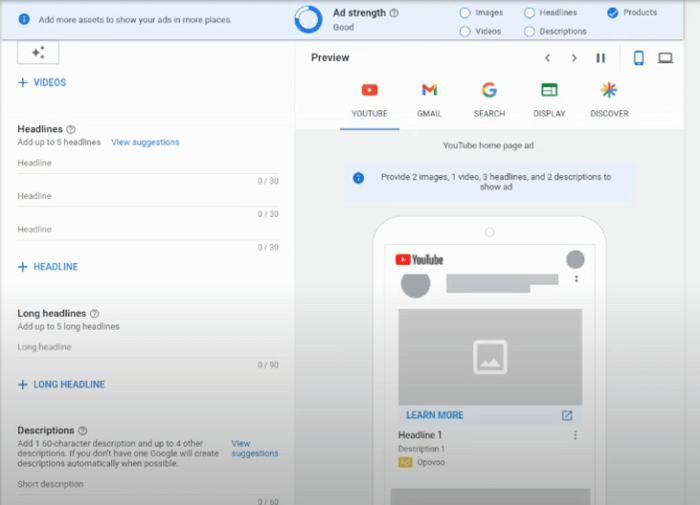Screen dimensions: 700x505
Task: Expand by adding another Headline
Action: pyautogui.click(x=48, y=267)
